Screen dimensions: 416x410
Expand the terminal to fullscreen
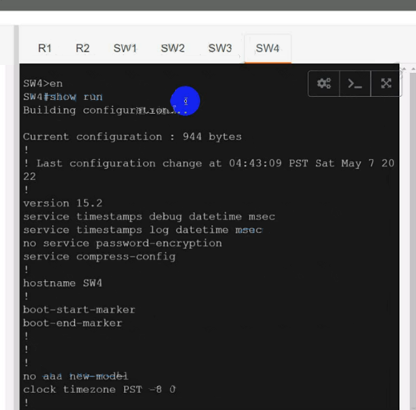click(386, 83)
